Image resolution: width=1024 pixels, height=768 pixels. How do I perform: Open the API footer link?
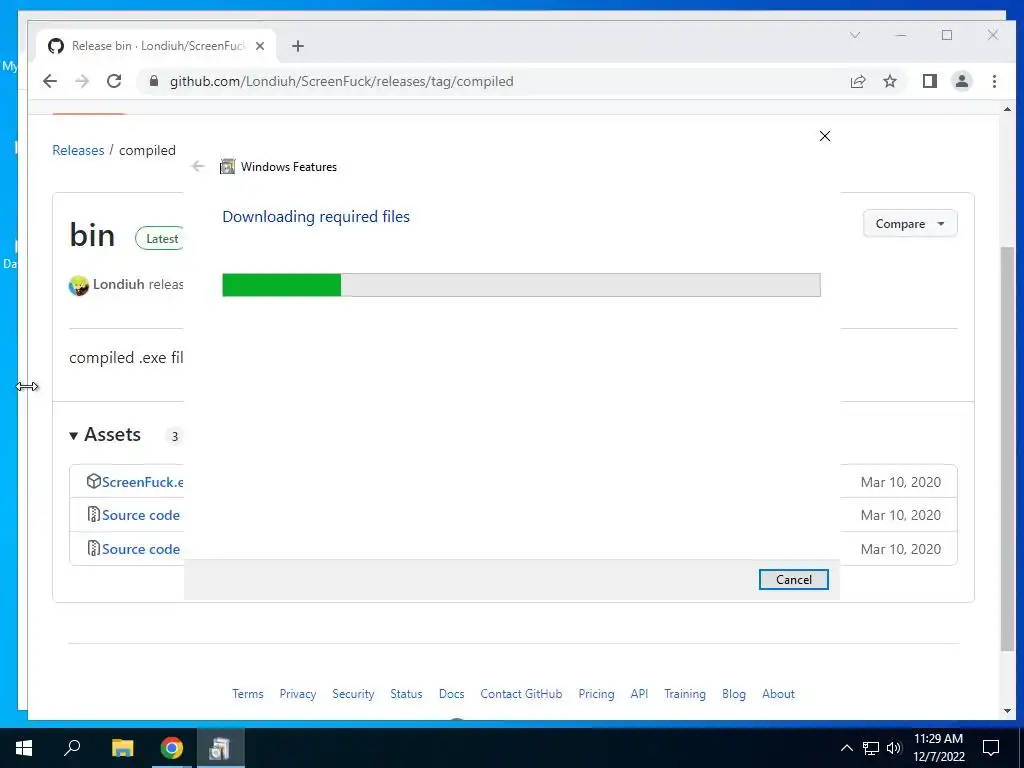[639, 694]
